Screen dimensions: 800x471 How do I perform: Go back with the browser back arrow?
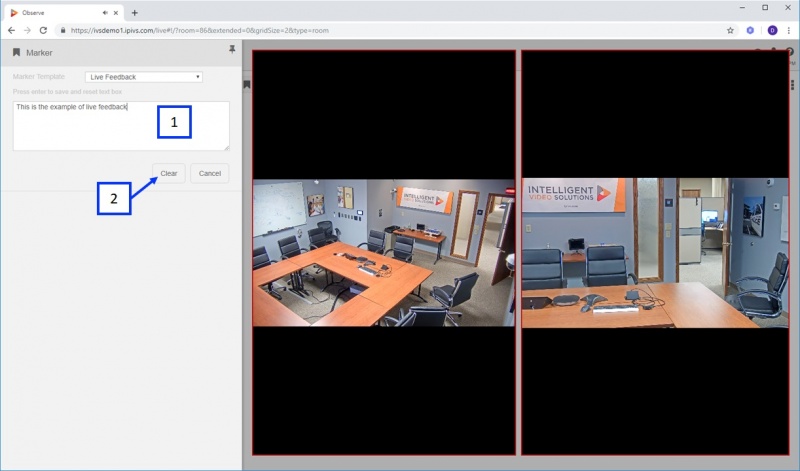click(x=11, y=31)
